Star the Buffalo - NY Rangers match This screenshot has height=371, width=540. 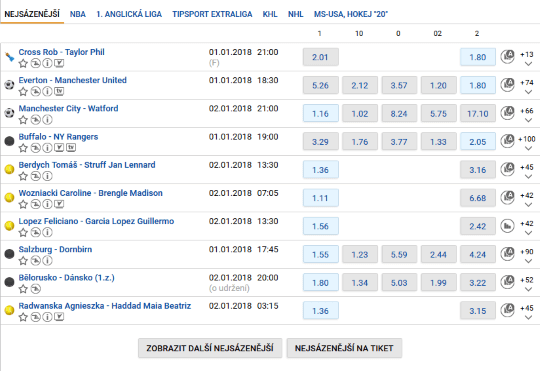tap(23, 148)
